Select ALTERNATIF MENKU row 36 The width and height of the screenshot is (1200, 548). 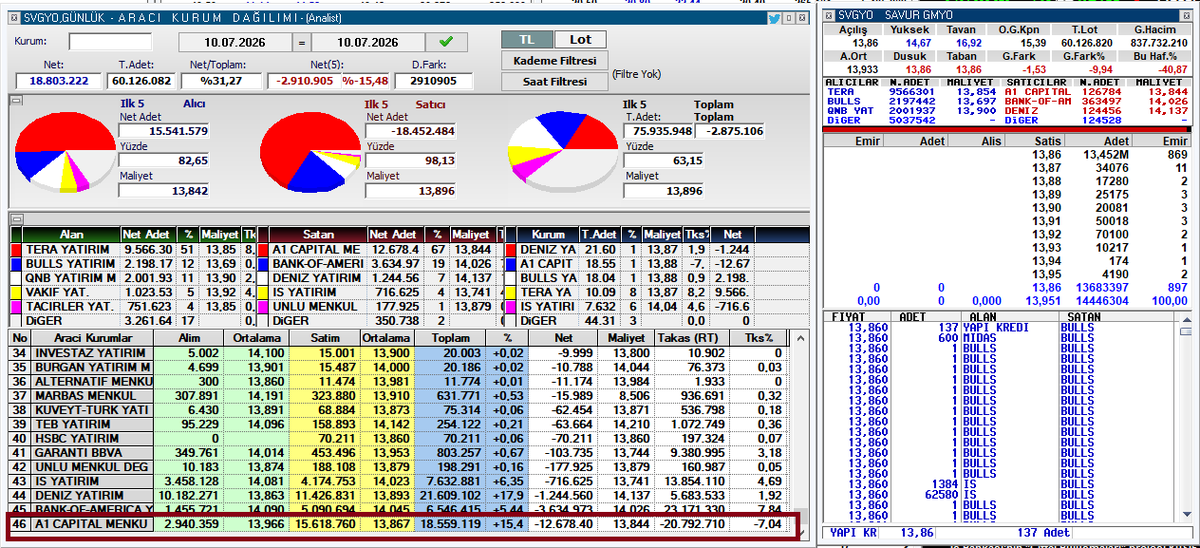[x=400, y=382]
